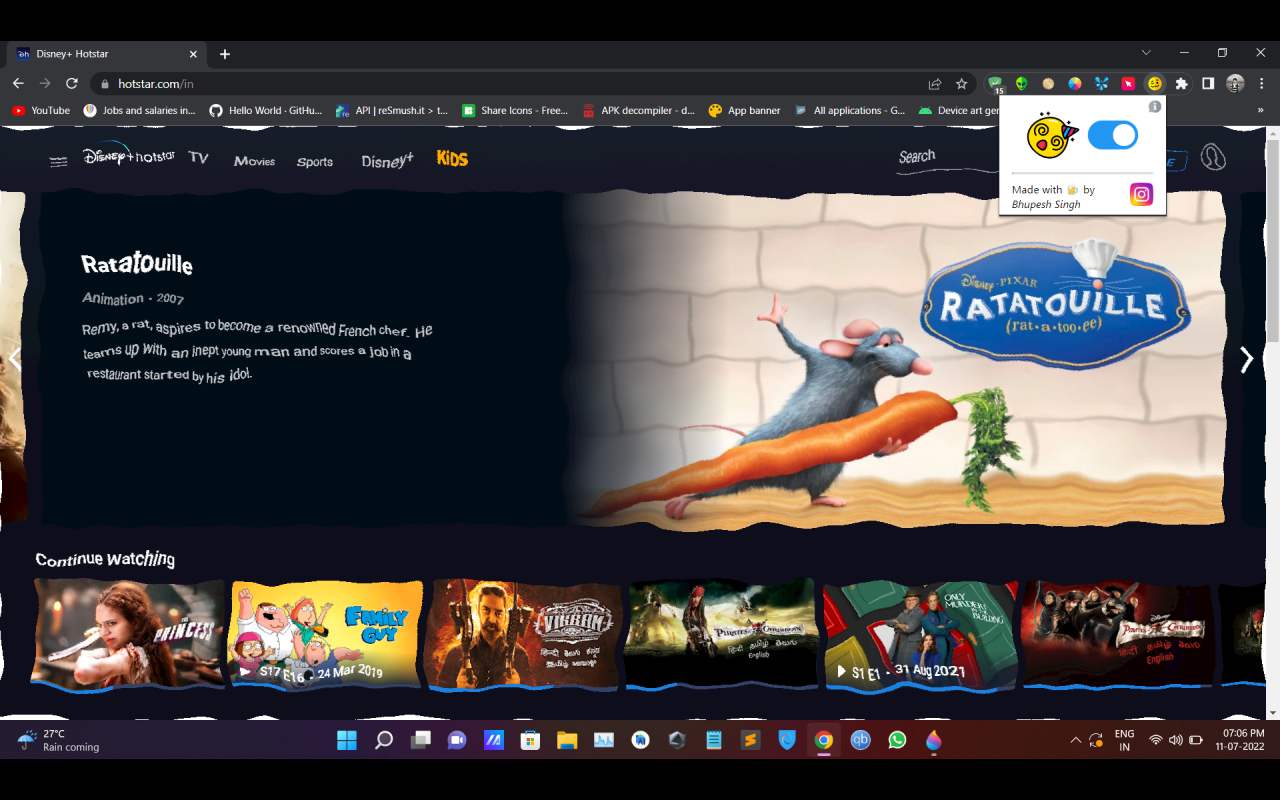Open the Hotstar user profile icon
Viewport: 1280px width, 800px height.
click(x=1213, y=157)
